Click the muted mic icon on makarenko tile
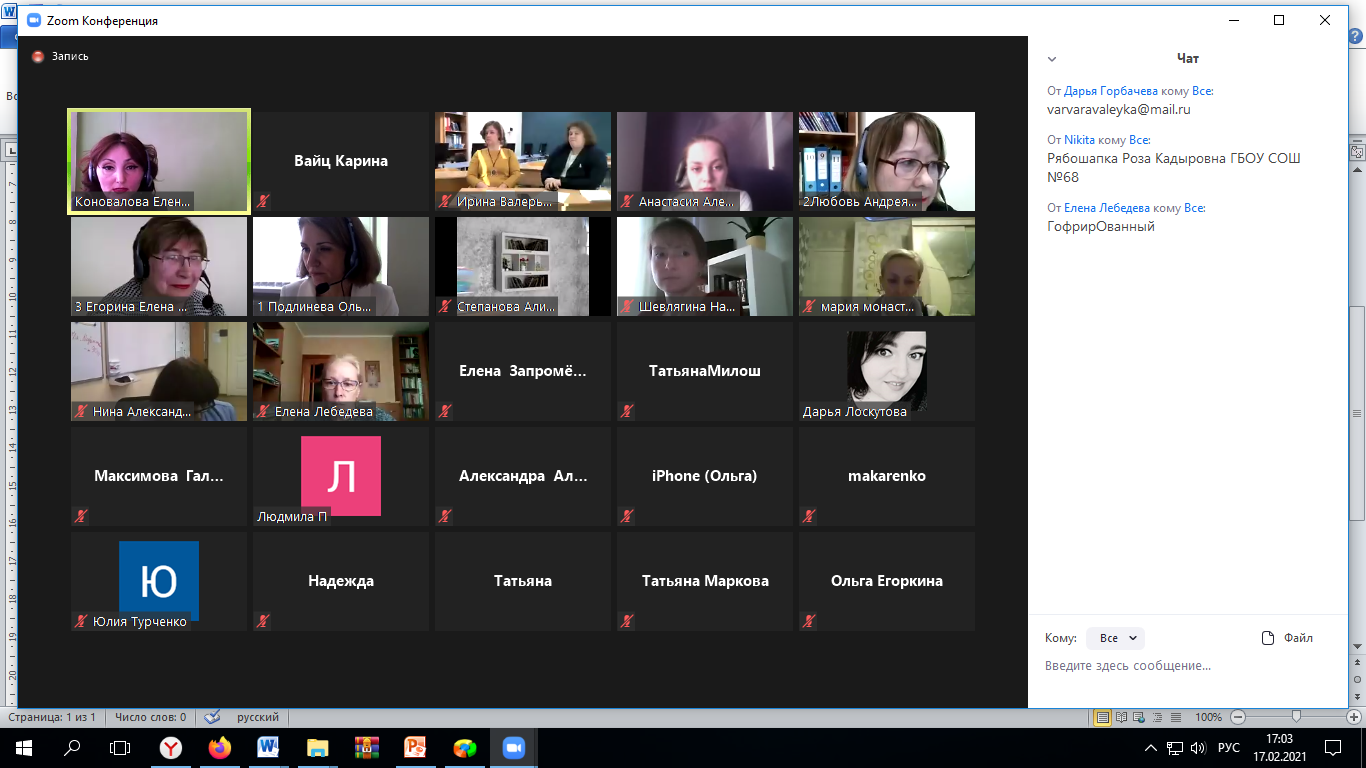The image size is (1366, 768). click(x=809, y=516)
